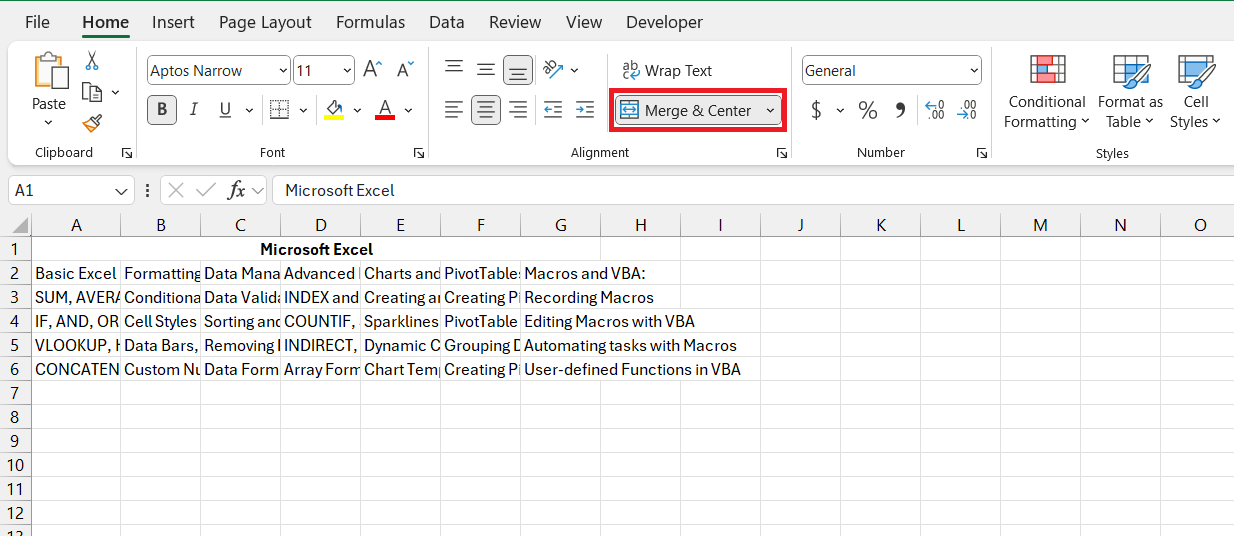Increase cell indent

tap(583, 110)
